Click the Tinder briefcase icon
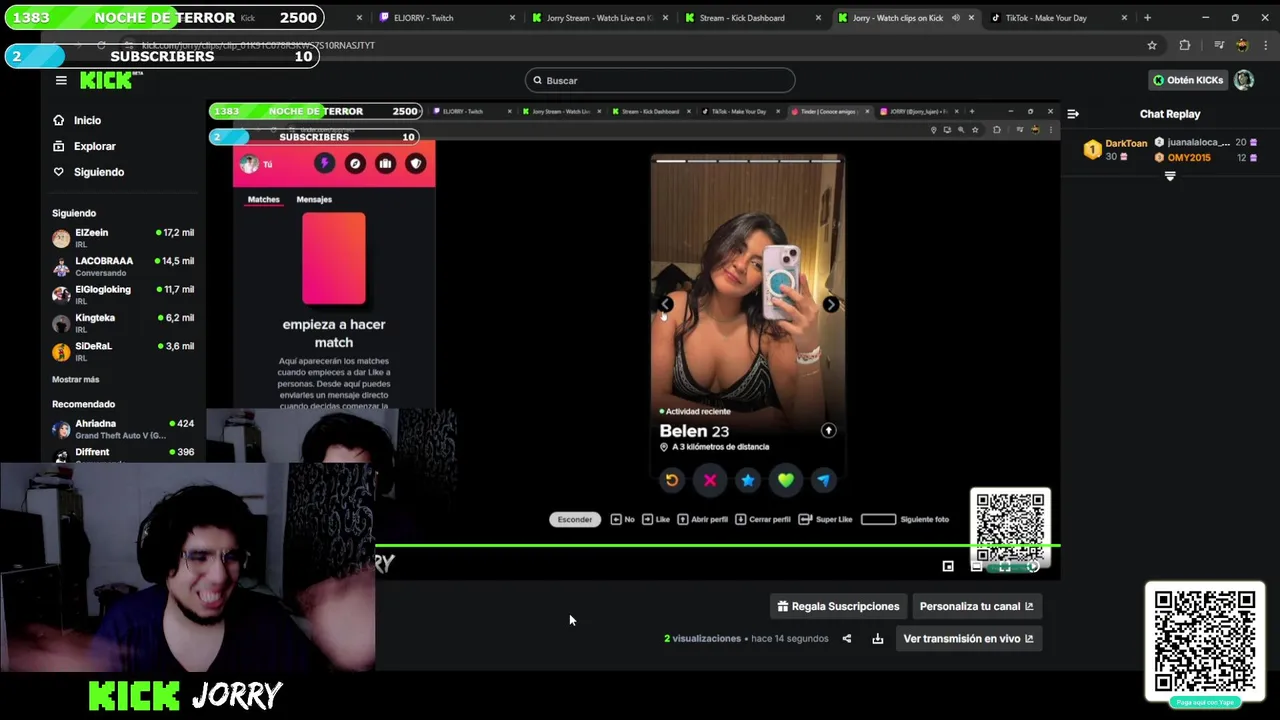 [385, 163]
